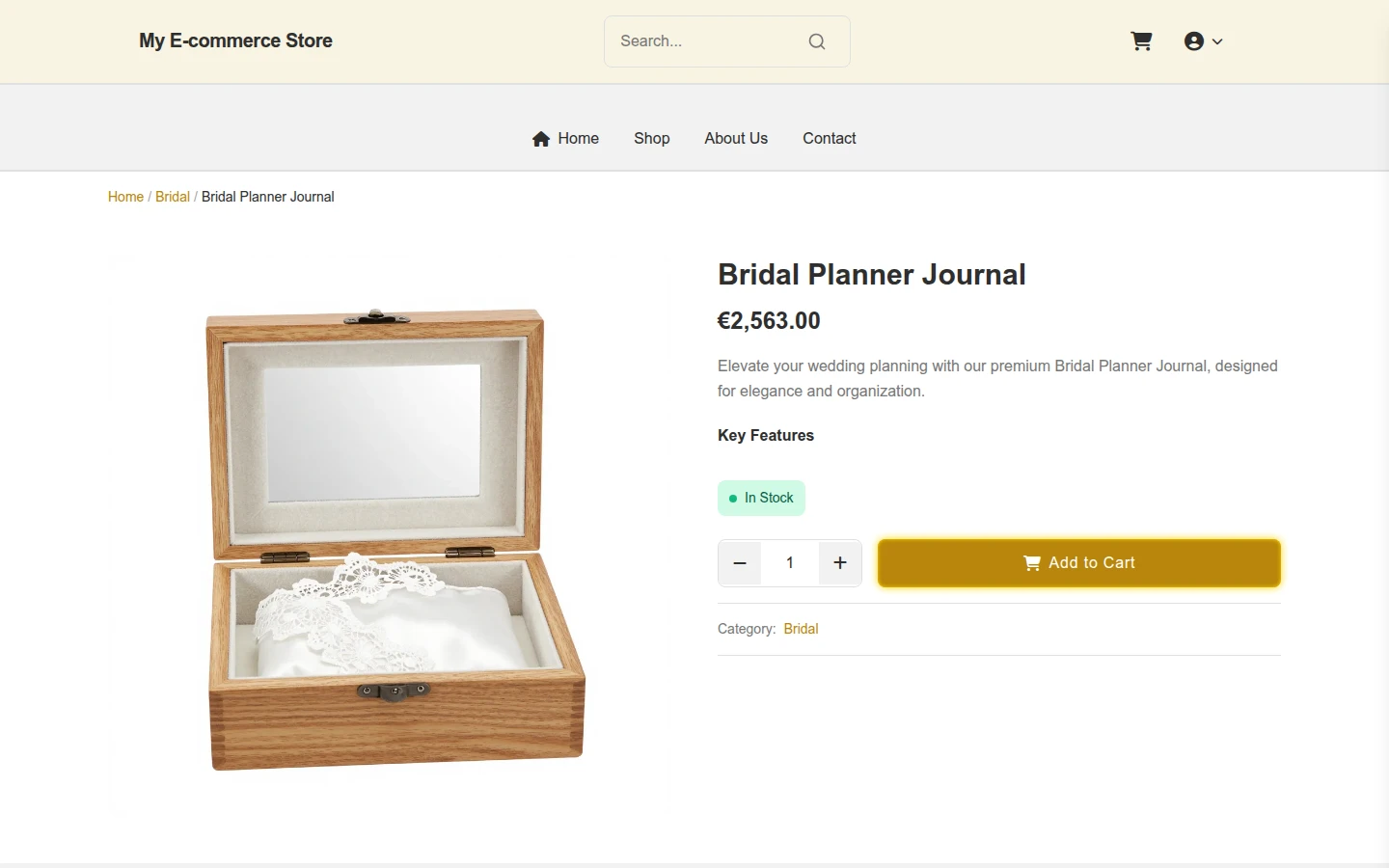Open the Bridal category link

click(801, 629)
